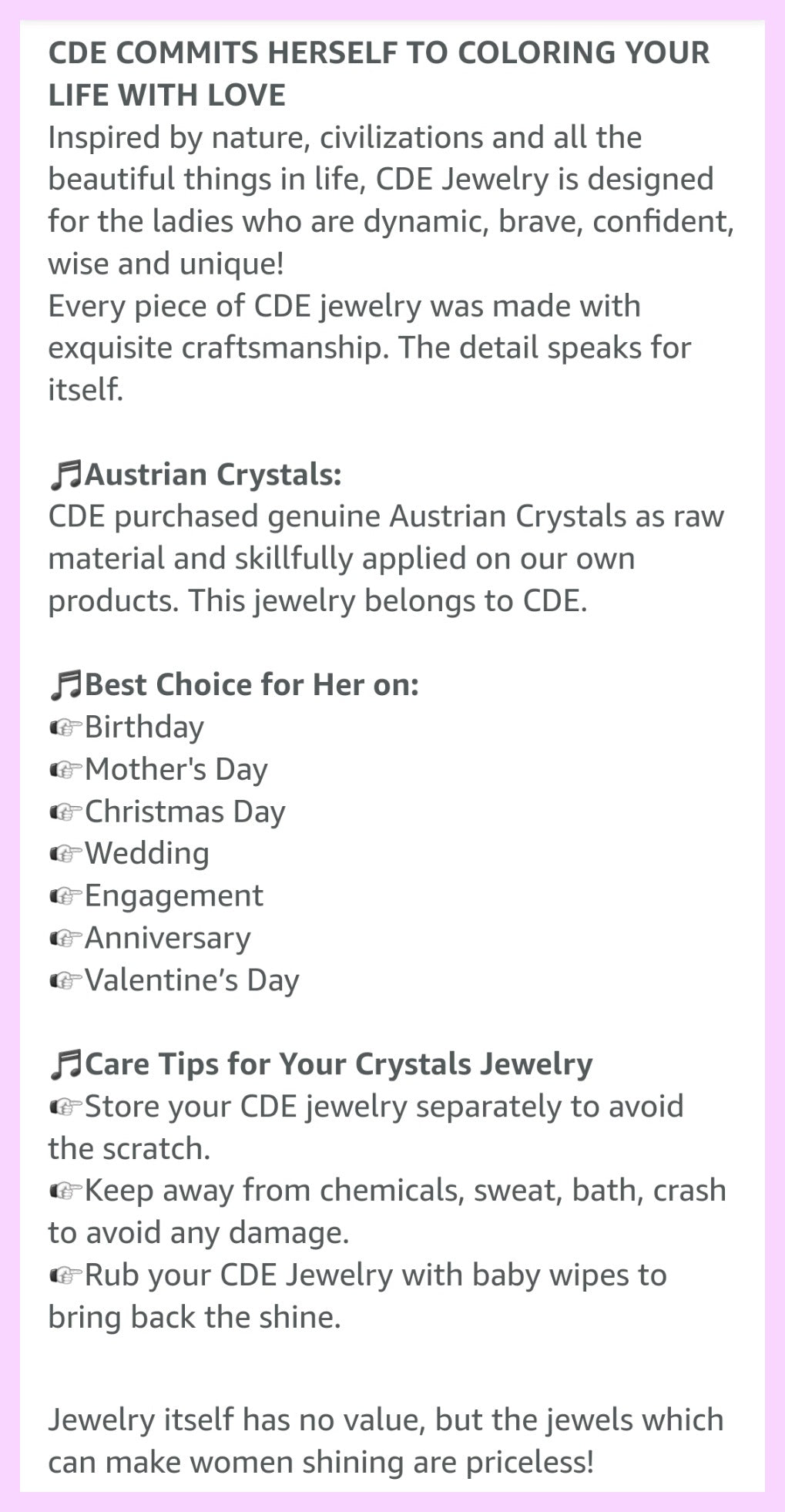Click the pointing hand icon beside Birthday
Image resolution: width=785 pixels, height=1512 pixels.
[x=65, y=727]
